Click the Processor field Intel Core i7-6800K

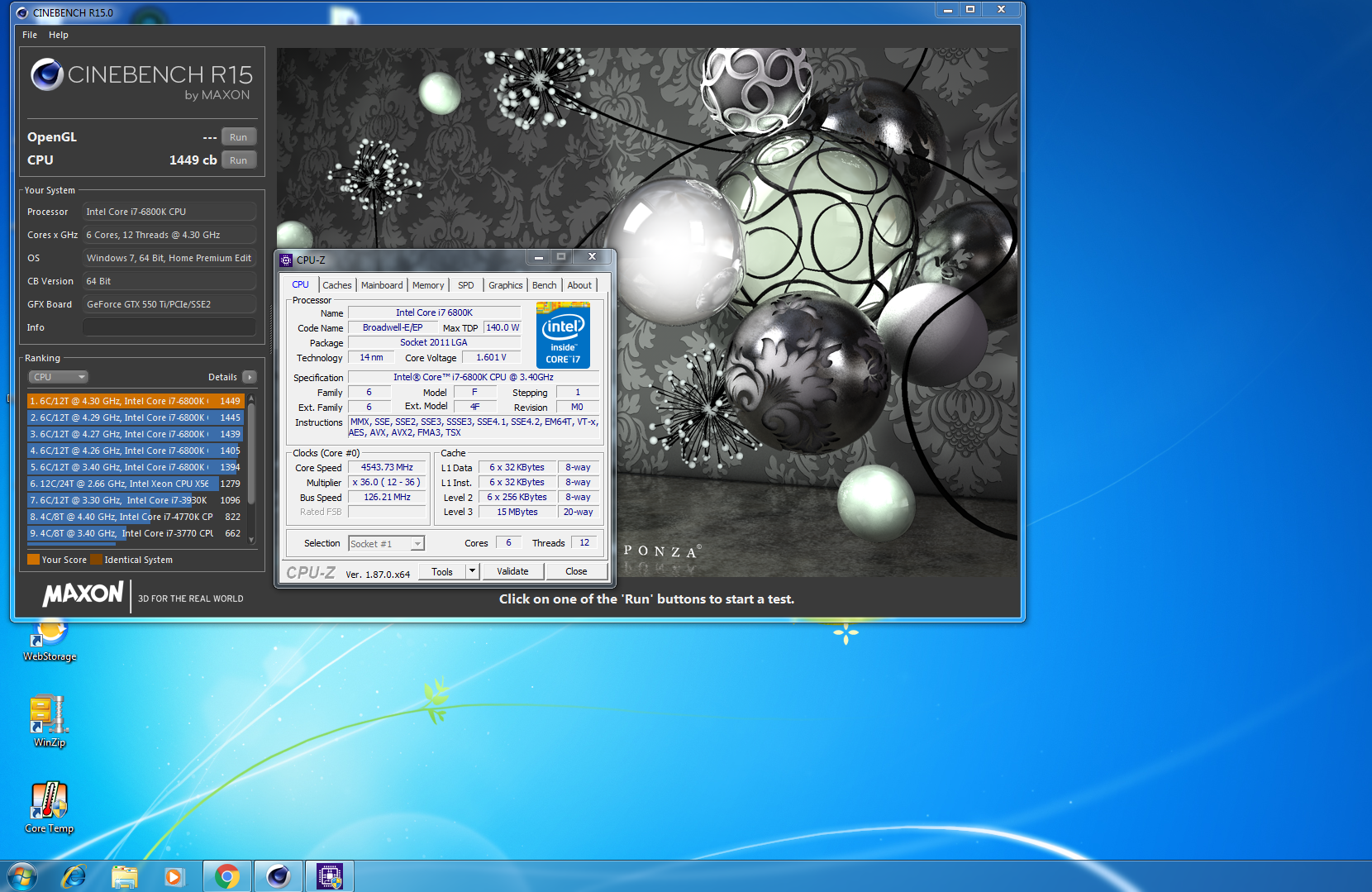(x=169, y=212)
